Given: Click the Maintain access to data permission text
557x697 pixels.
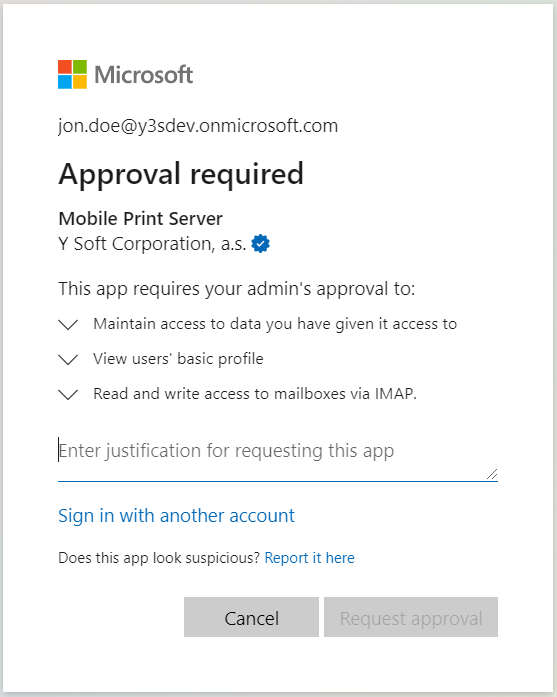Looking at the screenshot, I should (x=275, y=324).
